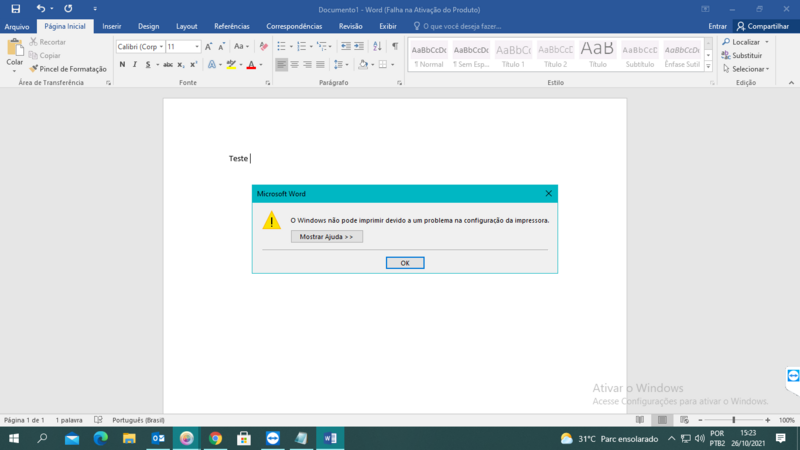Viewport: 800px width, 450px height.
Task: Open change case Aa dropdown
Action: [241, 46]
